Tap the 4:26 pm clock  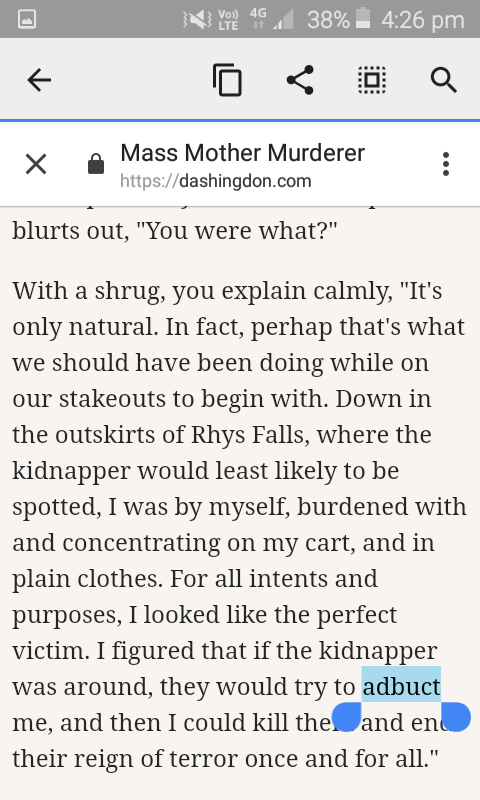[423, 20]
